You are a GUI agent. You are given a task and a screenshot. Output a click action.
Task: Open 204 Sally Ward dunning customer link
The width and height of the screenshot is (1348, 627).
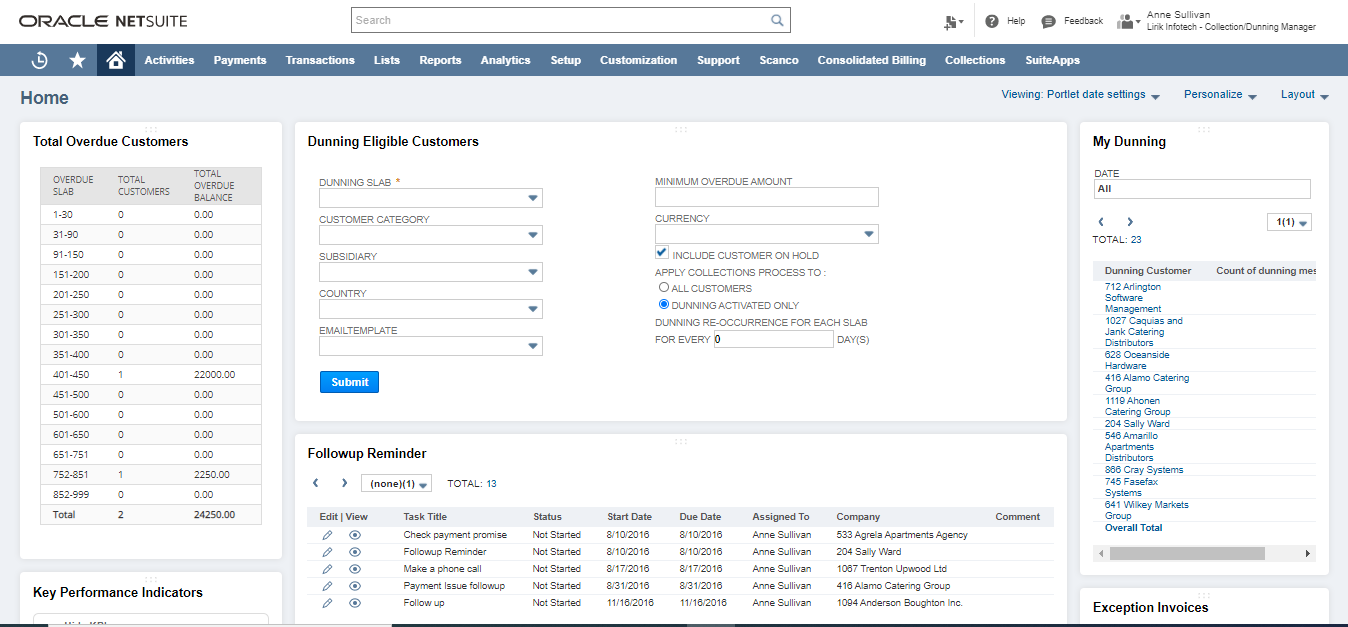(1137, 424)
